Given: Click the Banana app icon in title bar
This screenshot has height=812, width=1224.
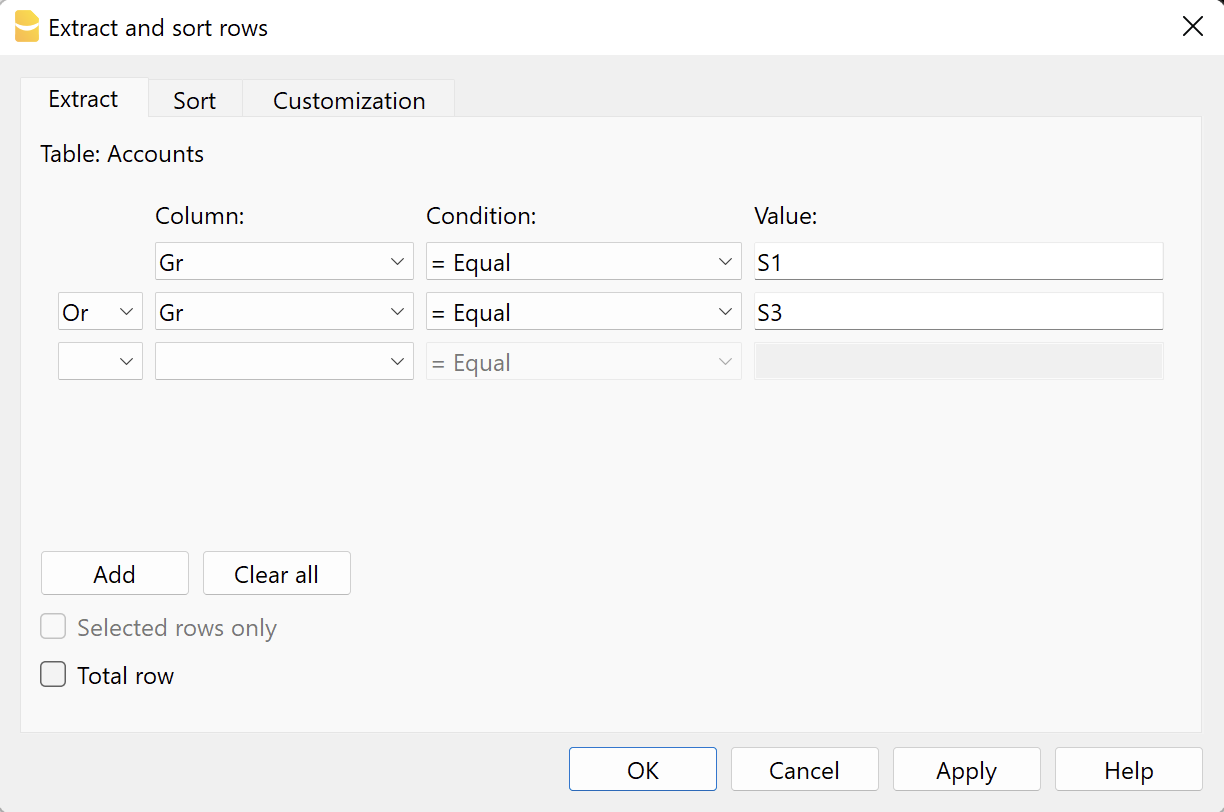Looking at the screenshot, I should 27,27.
